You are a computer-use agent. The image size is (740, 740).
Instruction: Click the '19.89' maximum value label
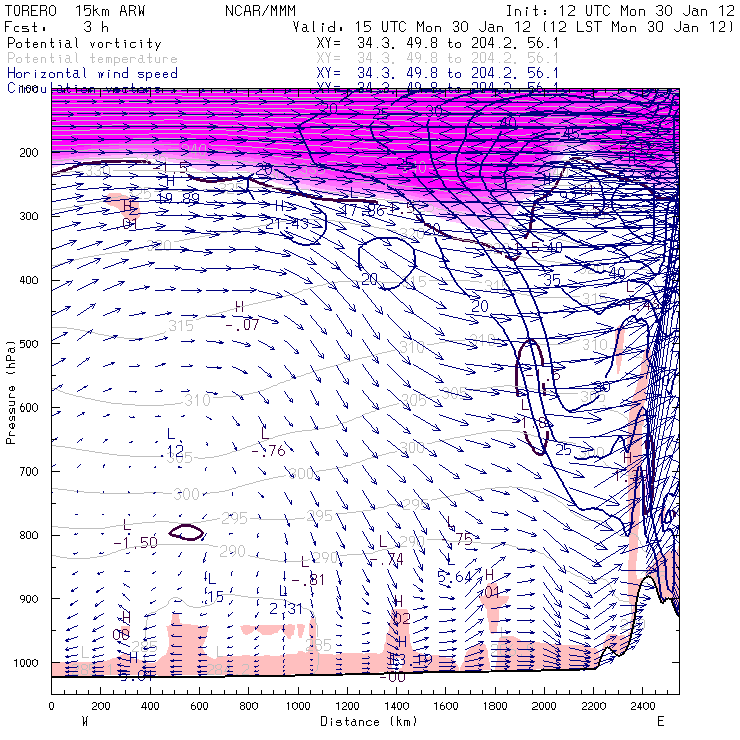pos(178,198)
